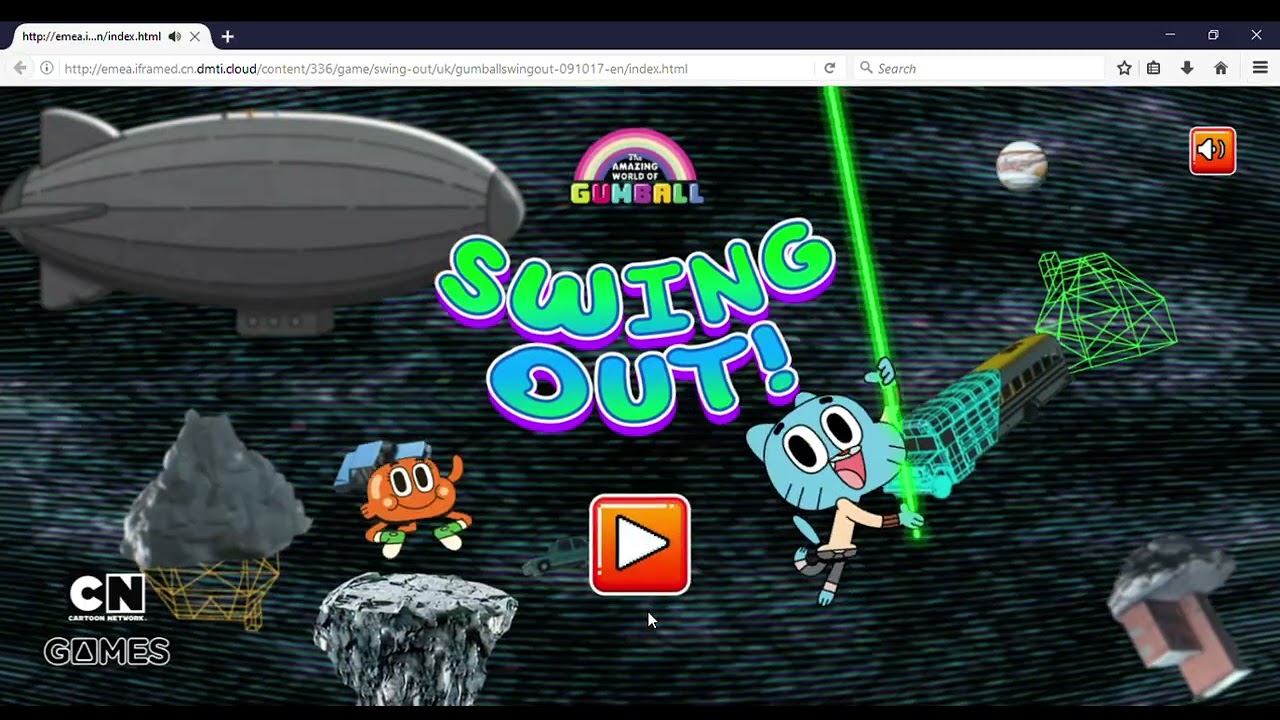The height and width of the screenshot is (720, 1280).
Task: Restore down the browser window
Action: point(1213,35)
